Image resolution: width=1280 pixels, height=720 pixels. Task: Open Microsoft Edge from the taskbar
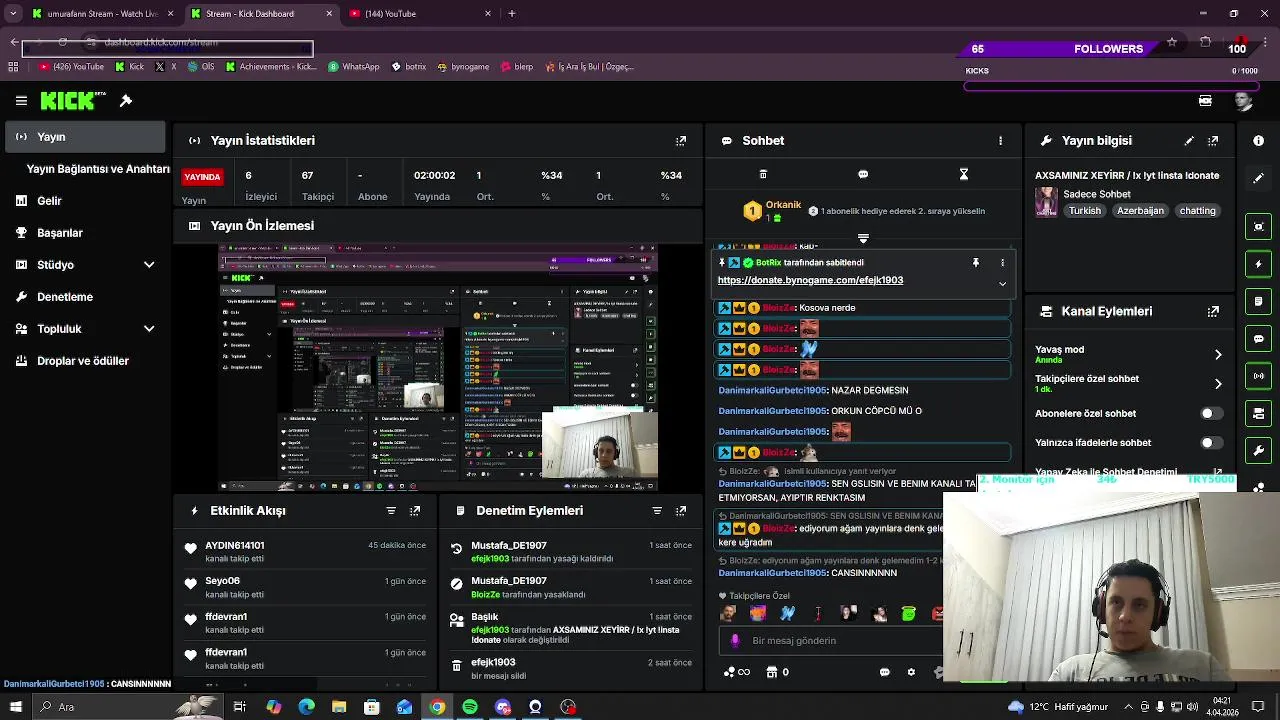point(306,707)
